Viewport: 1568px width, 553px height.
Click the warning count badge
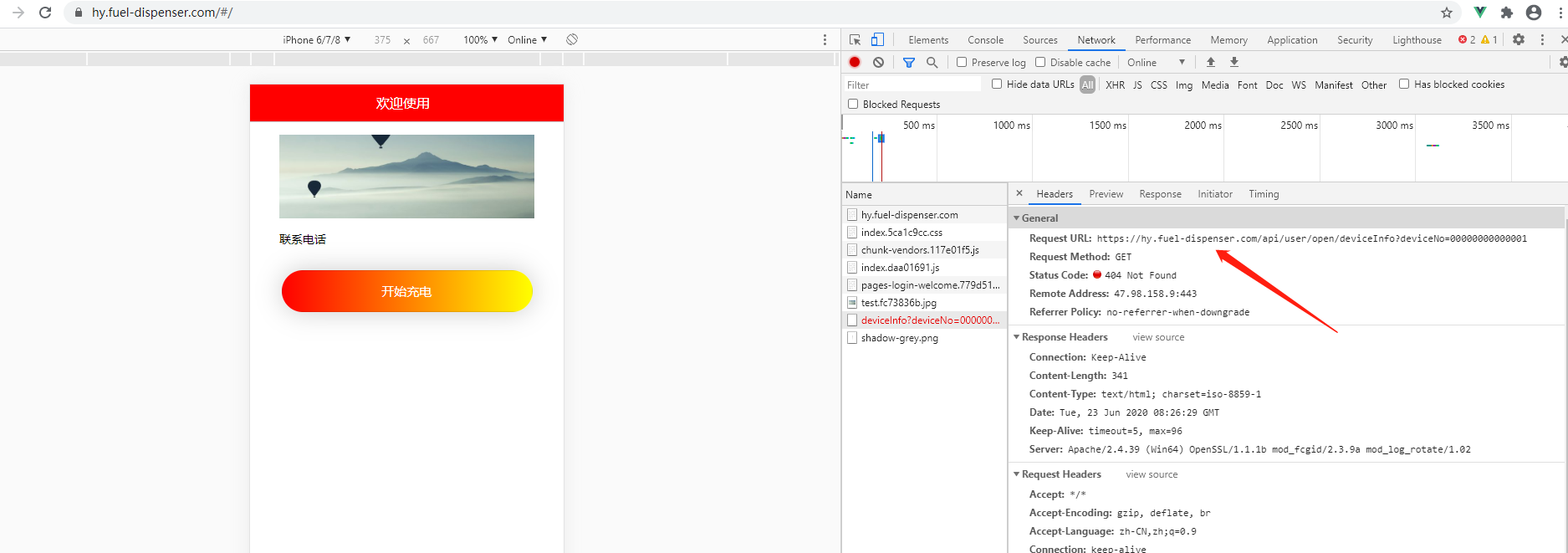[x=1489, y=39]
